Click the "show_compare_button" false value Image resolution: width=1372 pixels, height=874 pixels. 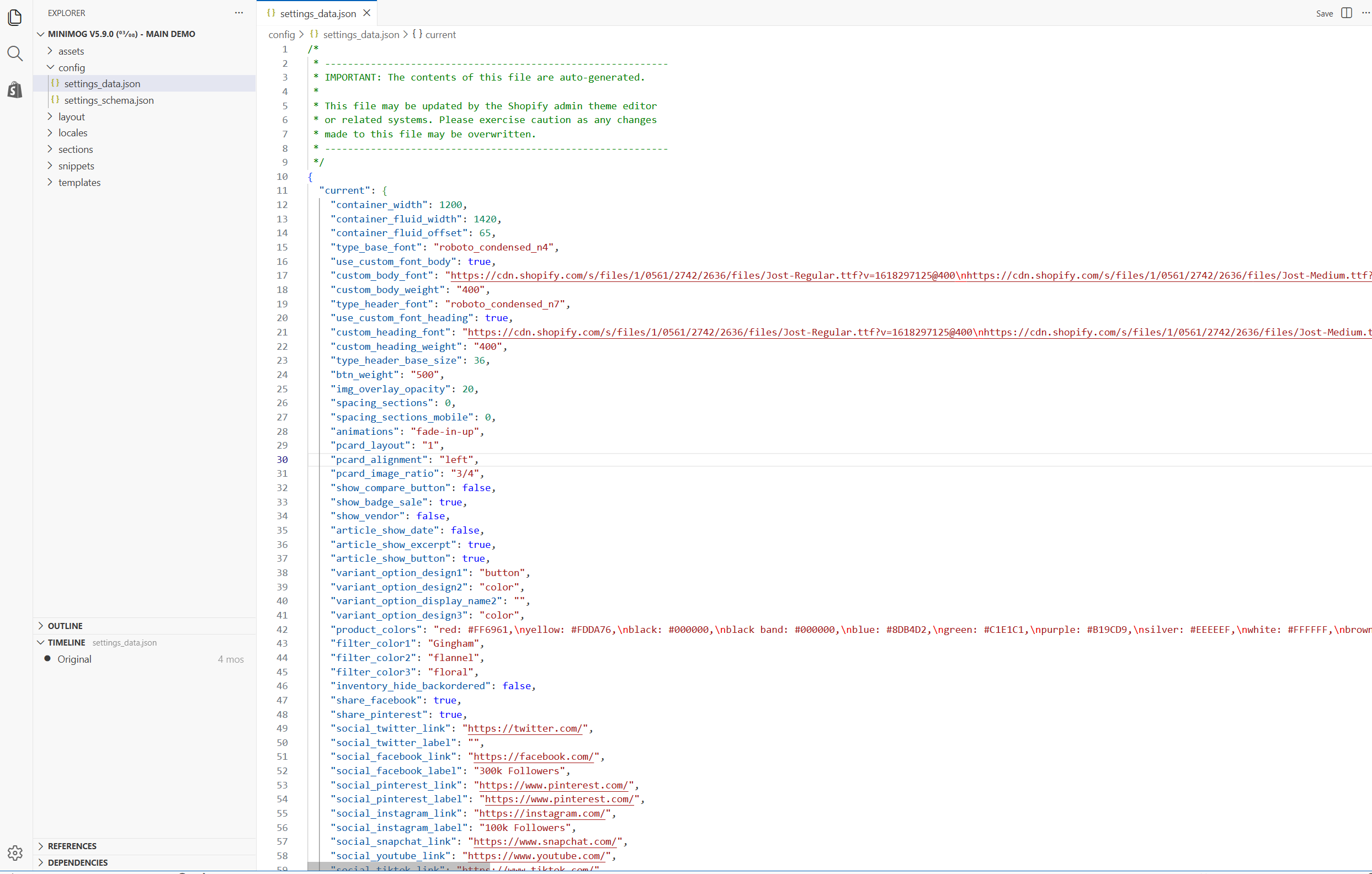476,488
